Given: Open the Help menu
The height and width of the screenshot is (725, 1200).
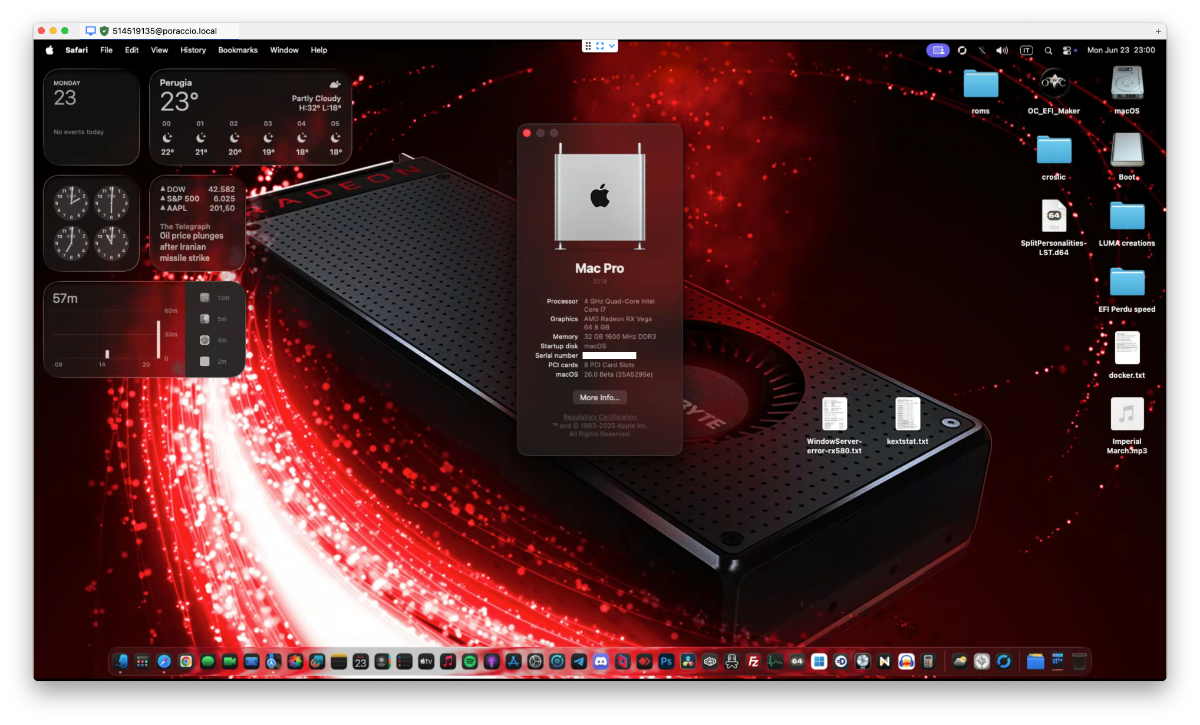Looking at the screenshot, I should point(319,50).
